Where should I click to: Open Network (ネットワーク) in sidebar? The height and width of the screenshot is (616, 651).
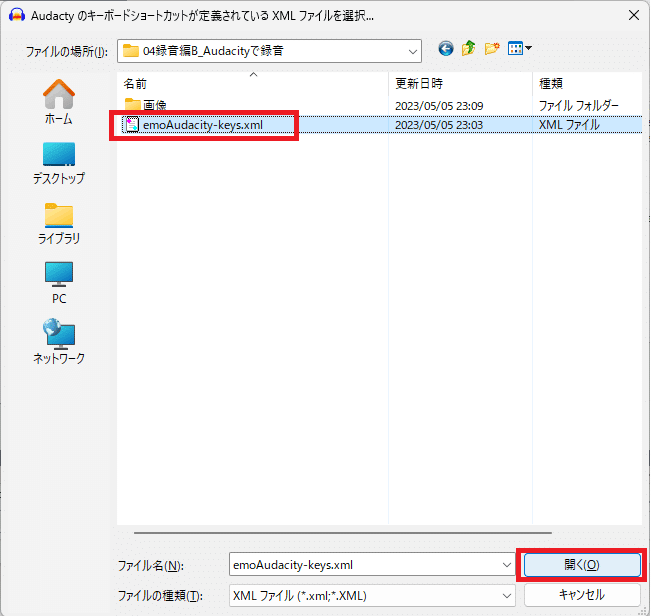(59, 342)
